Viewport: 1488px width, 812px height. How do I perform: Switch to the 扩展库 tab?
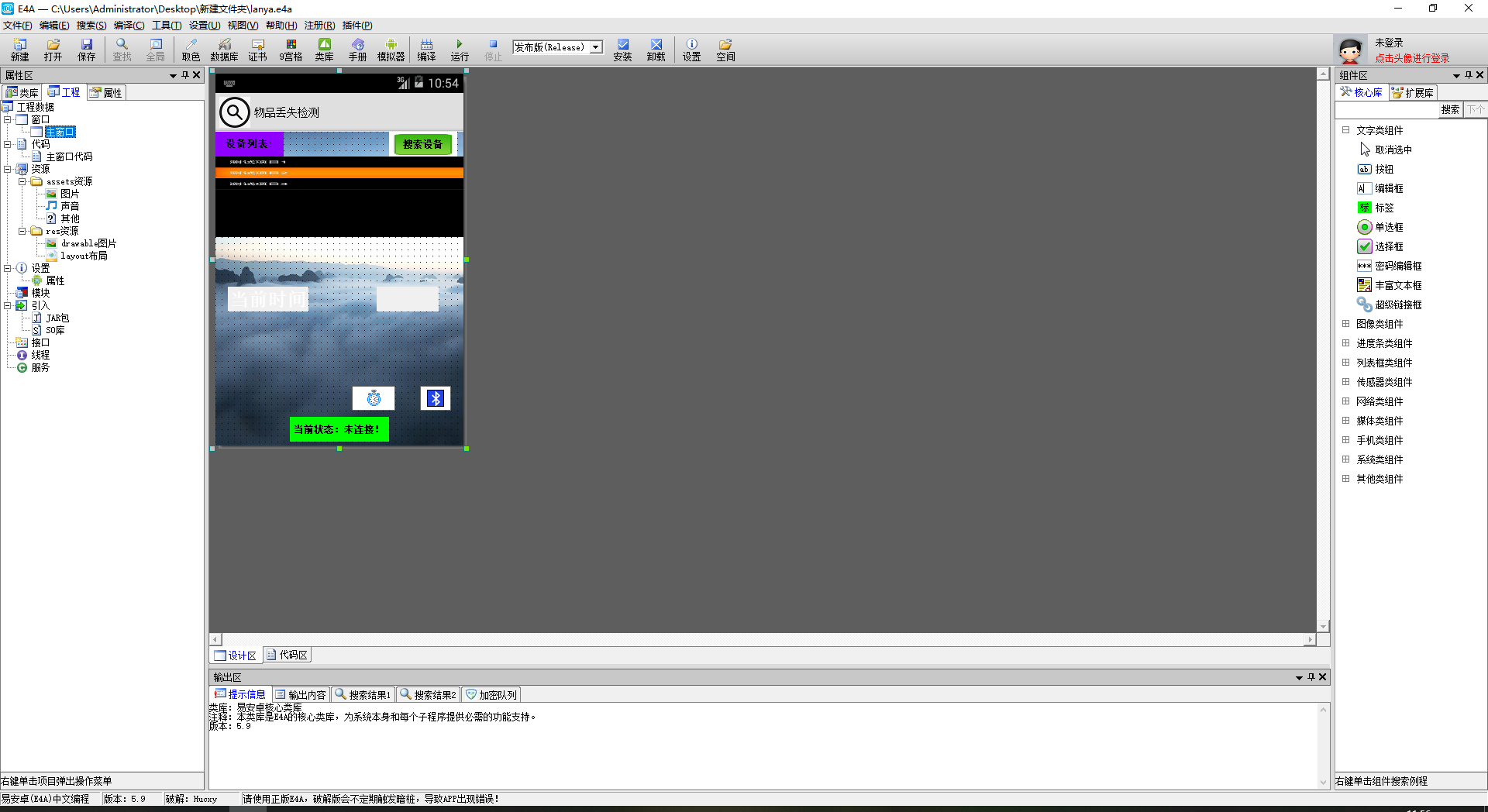point(1413,93)
